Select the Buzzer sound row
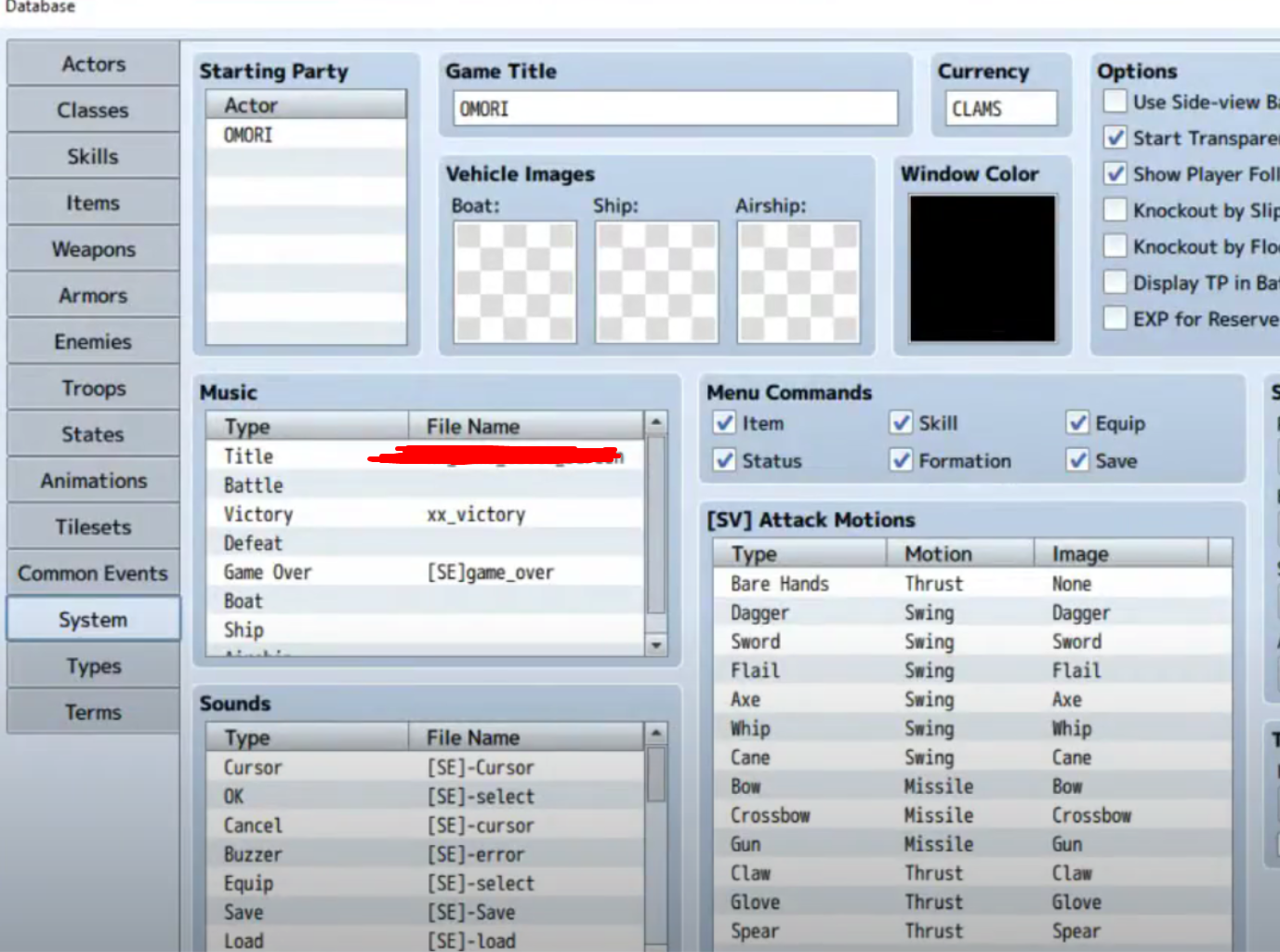Image resolution: width=1280 pixels, height=952 pixels. pos(425,853)
